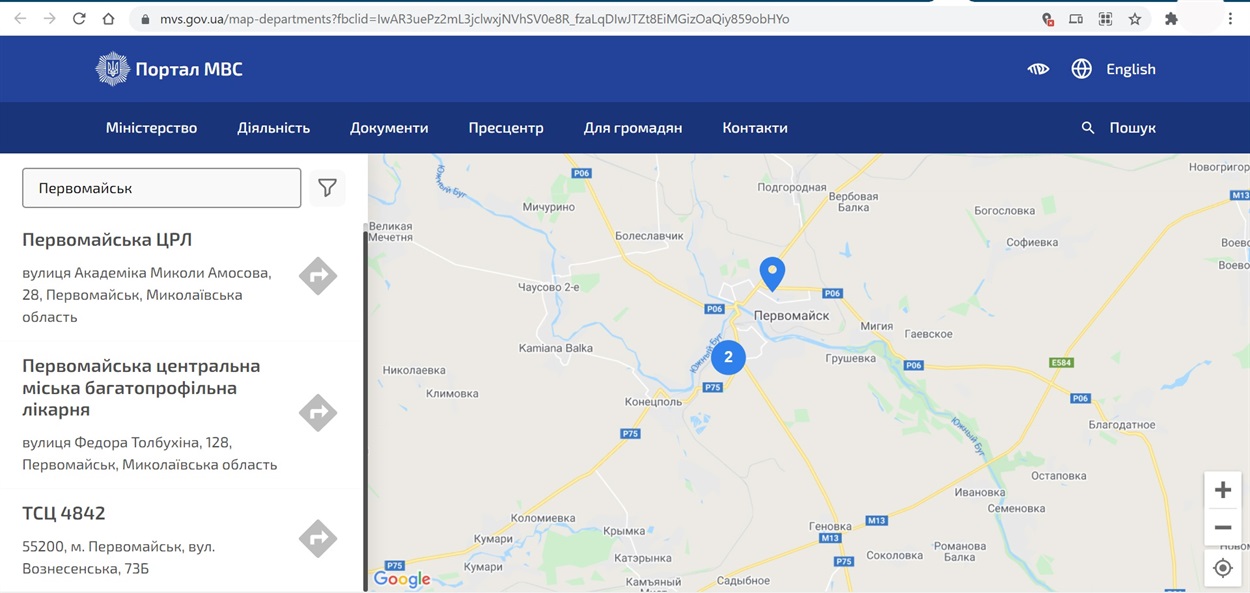
Task: Switch site language to English
Action: point(1131,69)
